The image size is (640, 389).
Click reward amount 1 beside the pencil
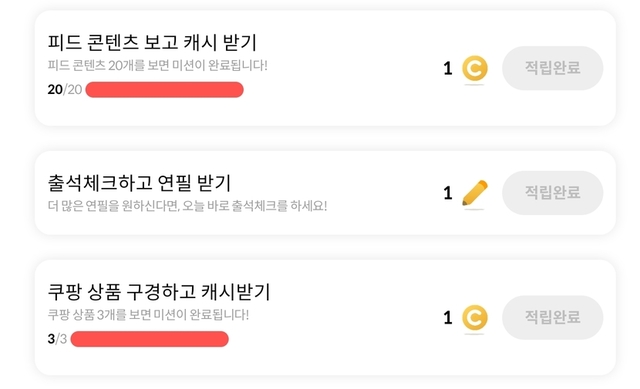coord(448,193)
